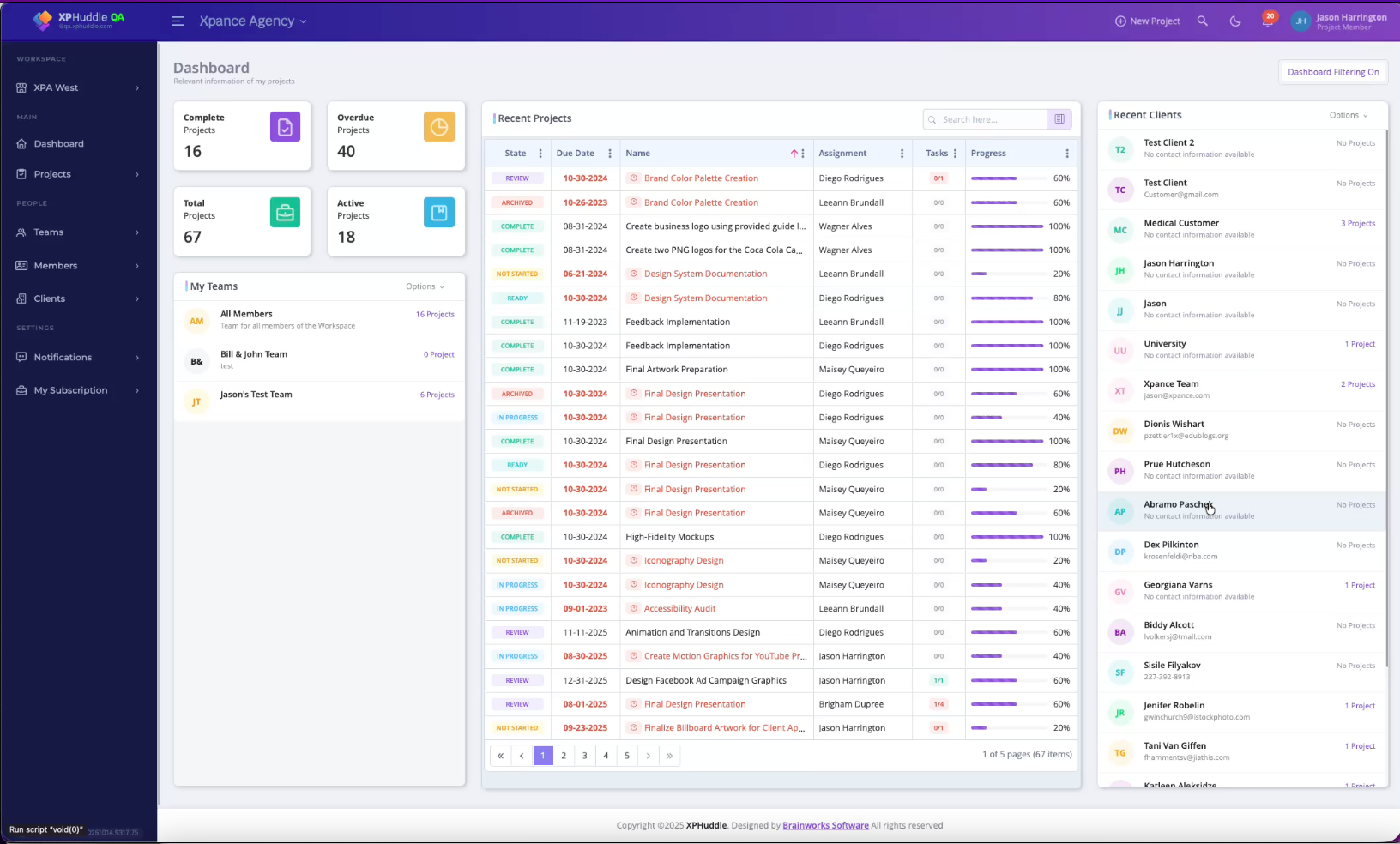The height and width of the screenshot is (844, 1400).
Task: Click the column view icon beside project search
Action: coord(1059,119)
